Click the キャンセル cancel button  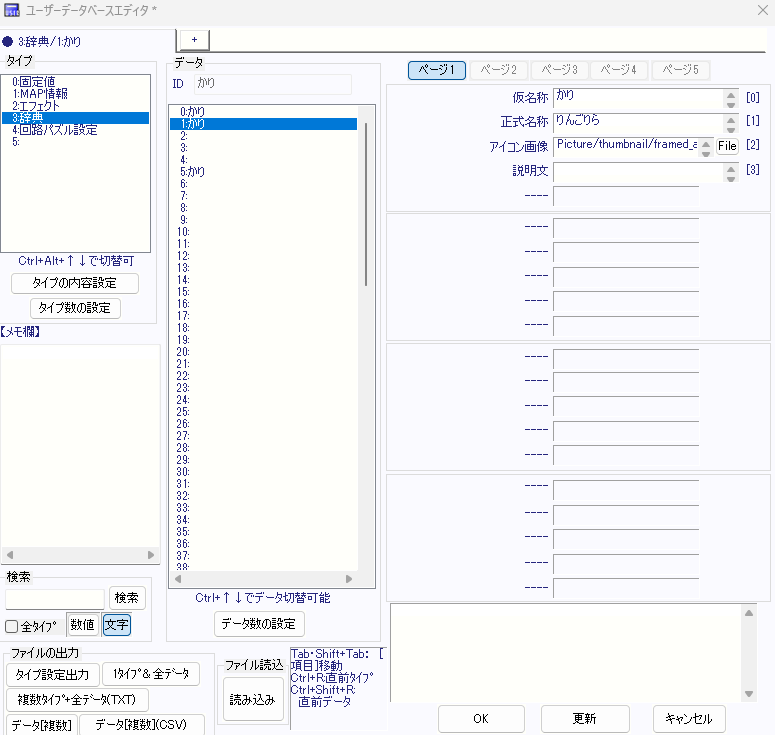tap(689, 718)
